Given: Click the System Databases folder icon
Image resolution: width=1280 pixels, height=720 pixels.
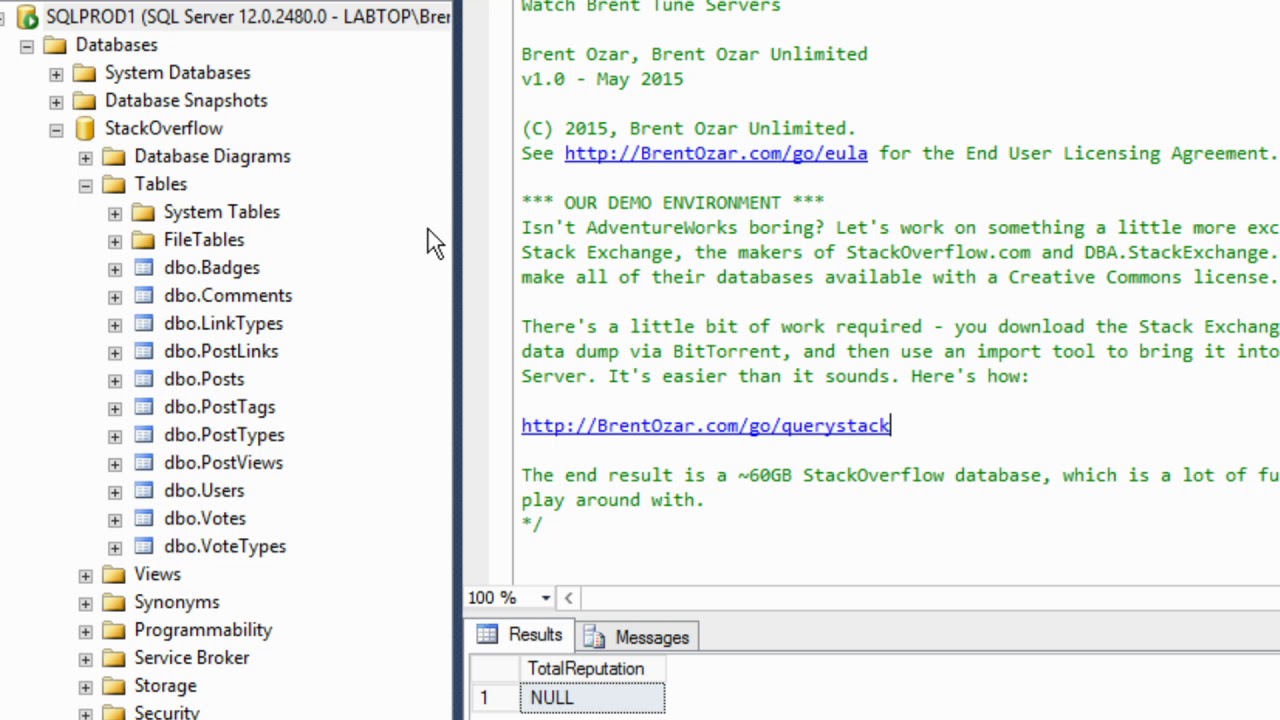Looking at the screenshot, I should (x=85, y=73).
